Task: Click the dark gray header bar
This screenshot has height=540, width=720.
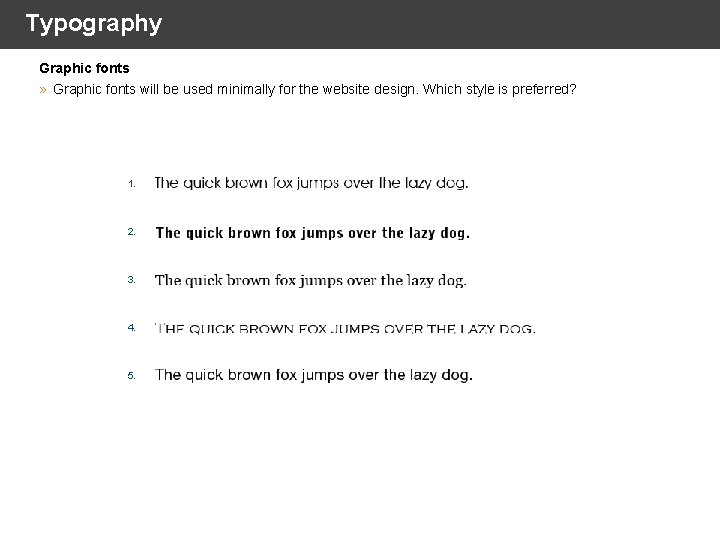Action: pos(360,24)
